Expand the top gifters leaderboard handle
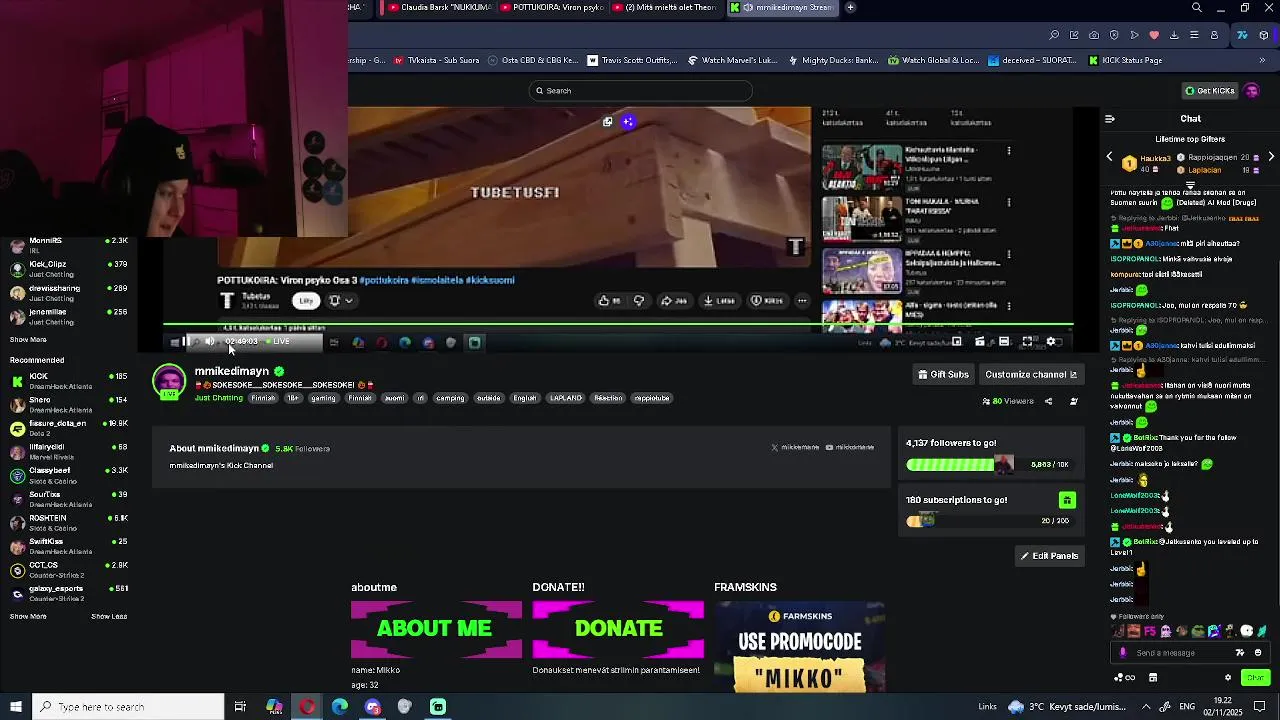The height and width of the screenshot is (720, 1280). [1190, 185]
